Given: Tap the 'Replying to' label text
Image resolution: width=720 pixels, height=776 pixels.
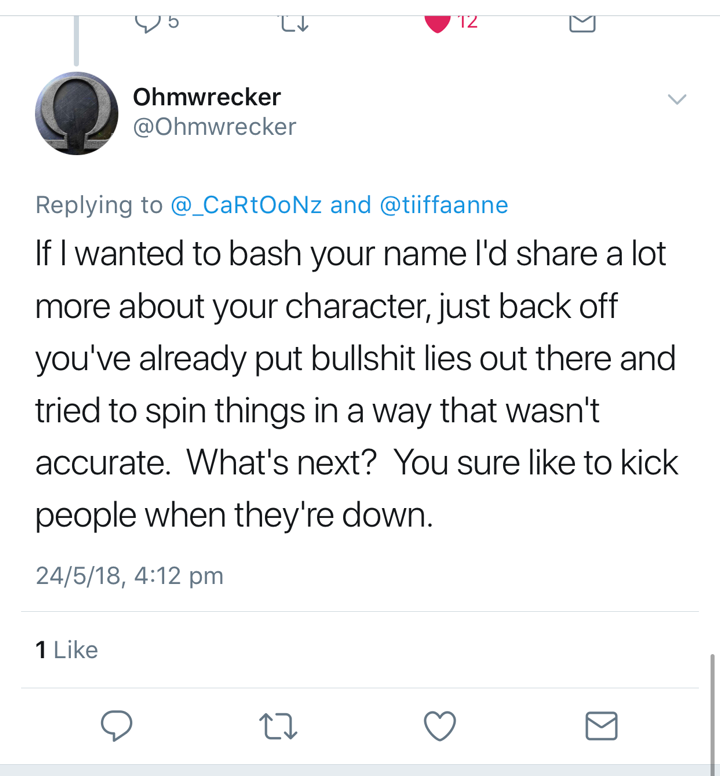Looking at the screenshot, I should click(99, 205).
